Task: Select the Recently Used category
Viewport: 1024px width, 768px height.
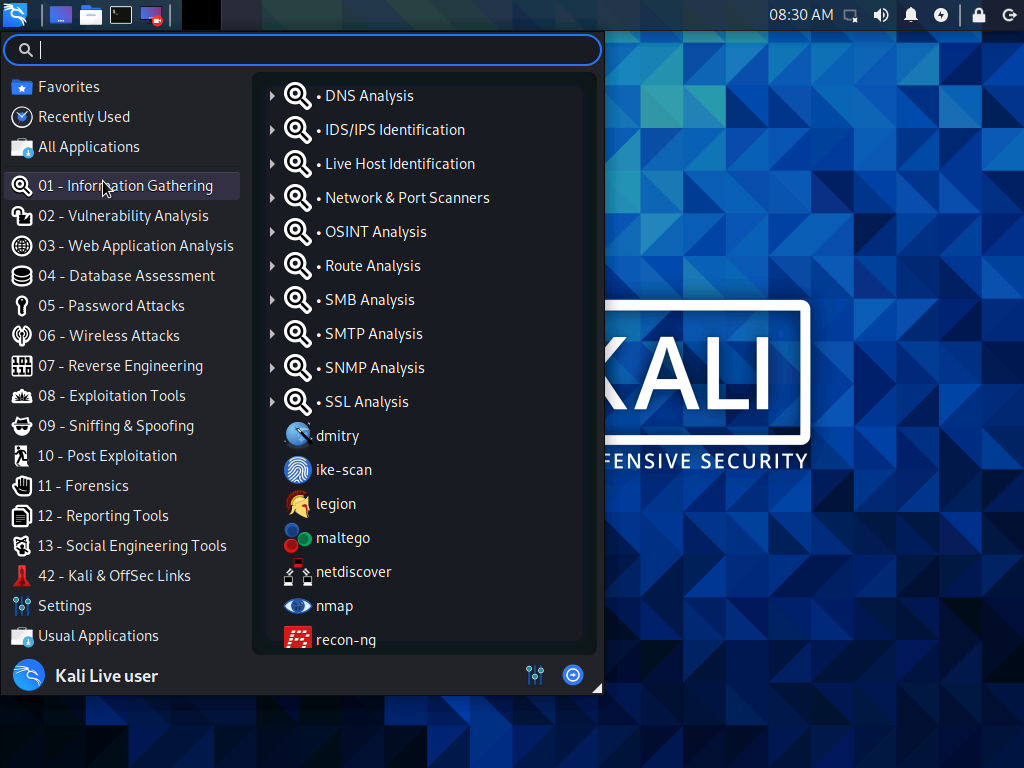Action: 122,117
